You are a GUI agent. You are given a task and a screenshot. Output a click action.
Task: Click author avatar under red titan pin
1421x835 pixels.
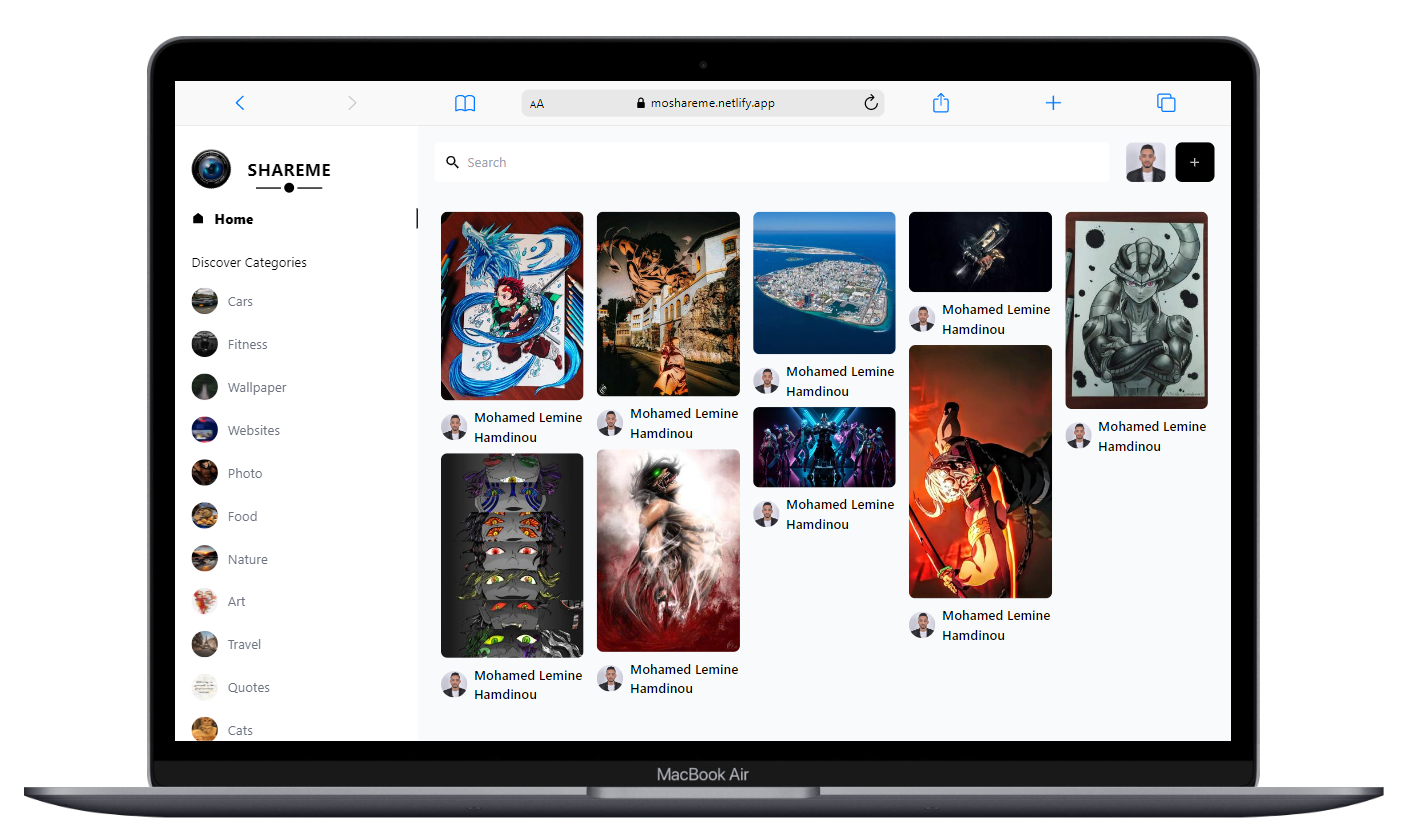click(x=610, y=678)
